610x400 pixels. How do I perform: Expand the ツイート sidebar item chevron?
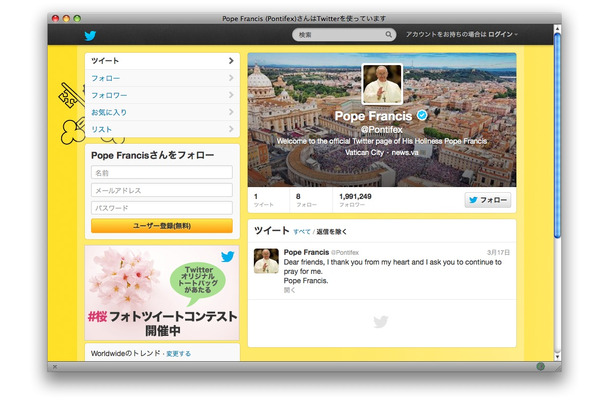click(231, 61)
